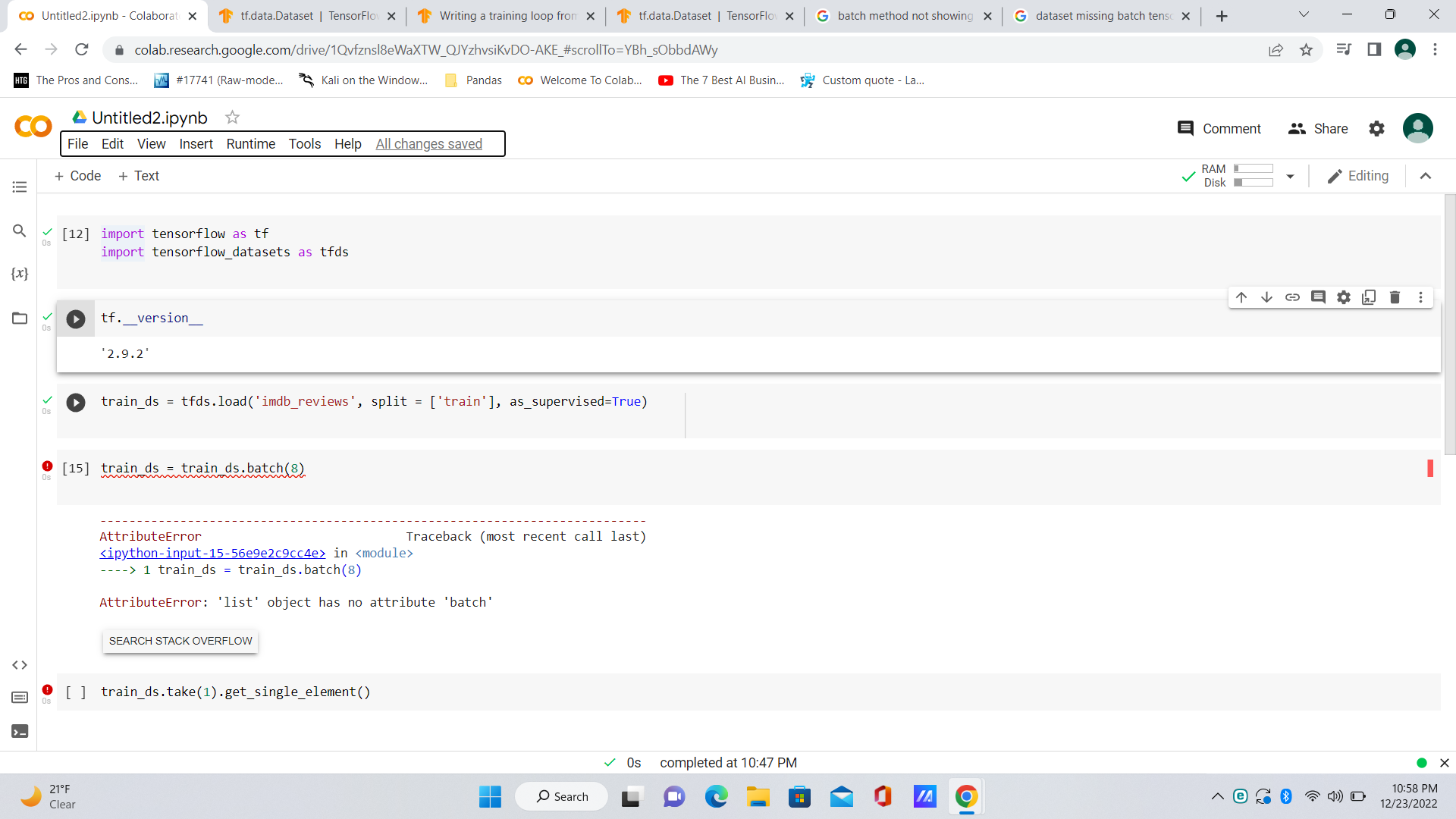Click the RAM usage bar
Screen dimensions: 1456x819
1253,169
